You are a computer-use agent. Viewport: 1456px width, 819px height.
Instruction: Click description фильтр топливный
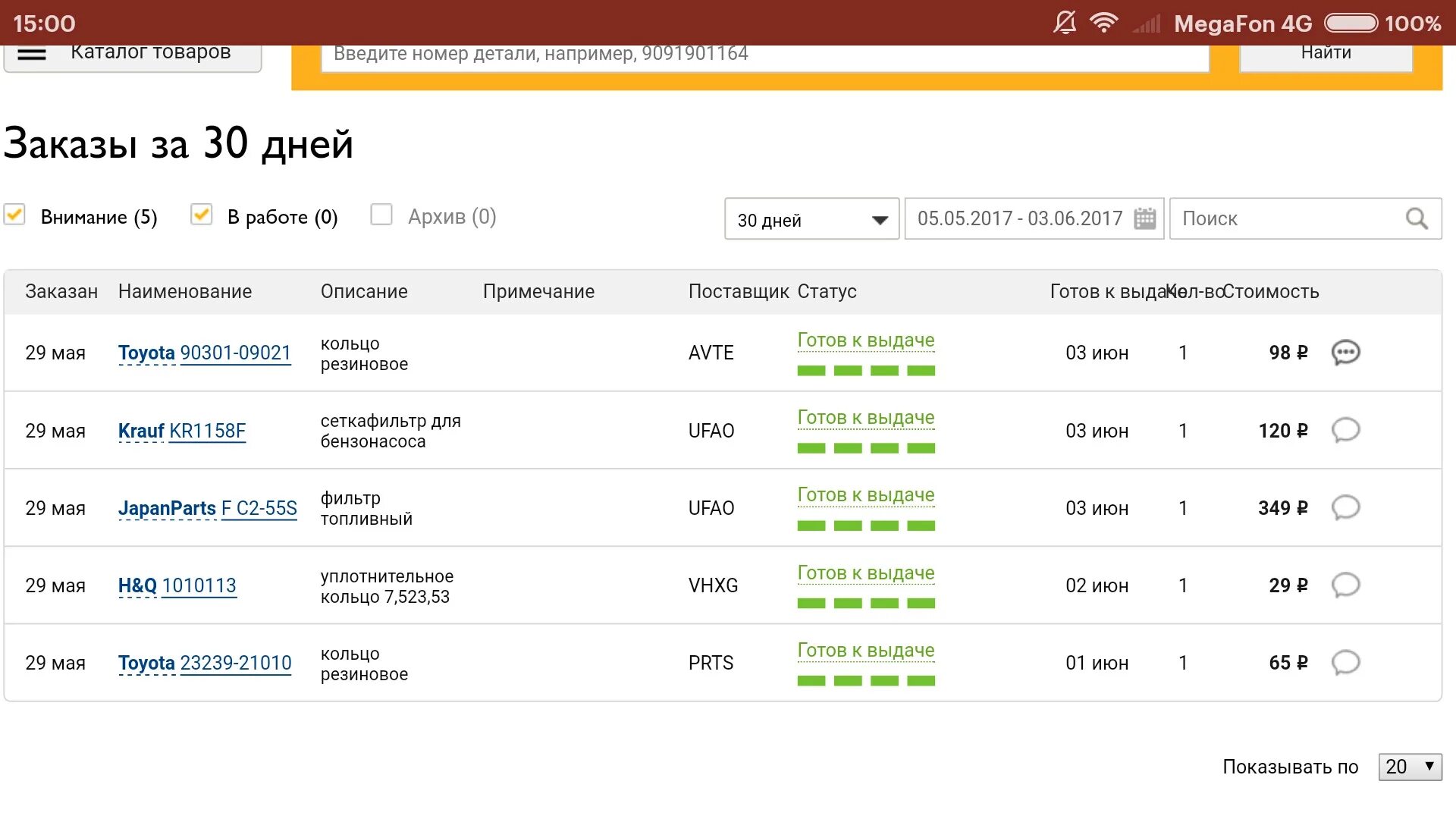(366, 509)
